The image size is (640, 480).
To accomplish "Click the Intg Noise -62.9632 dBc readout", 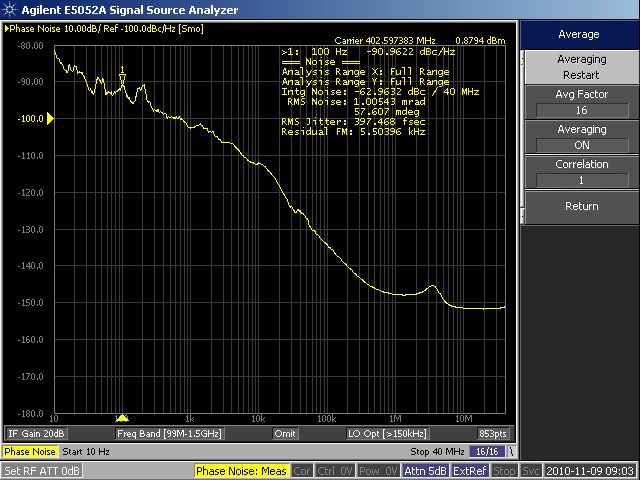I will coord(380,91).
